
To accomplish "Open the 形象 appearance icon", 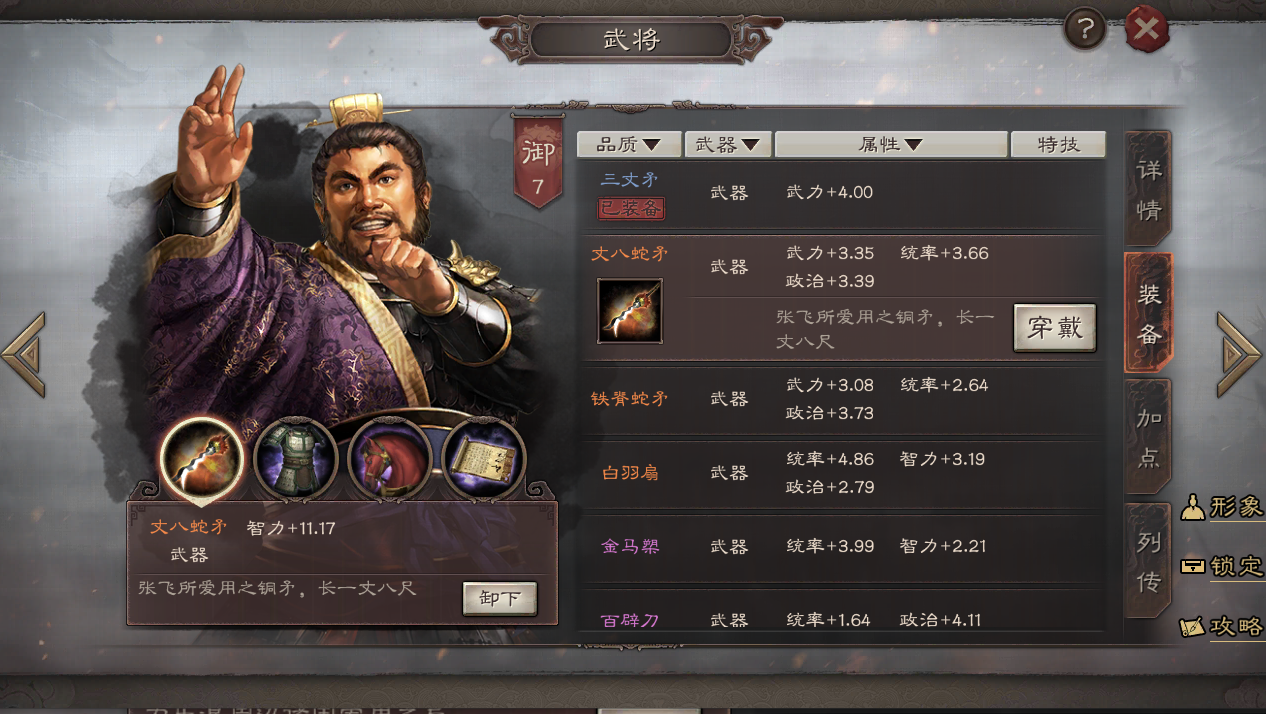I will pos(1222,506).
